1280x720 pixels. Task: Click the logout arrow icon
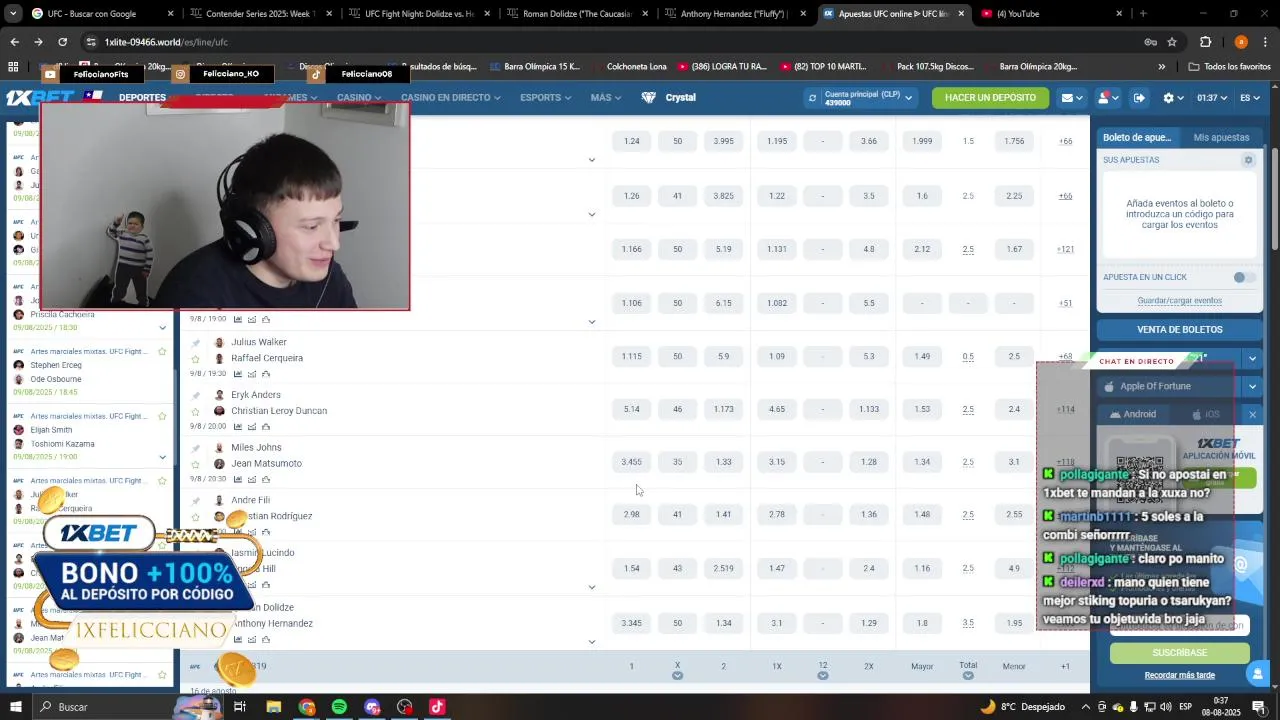click(1139, 98)
